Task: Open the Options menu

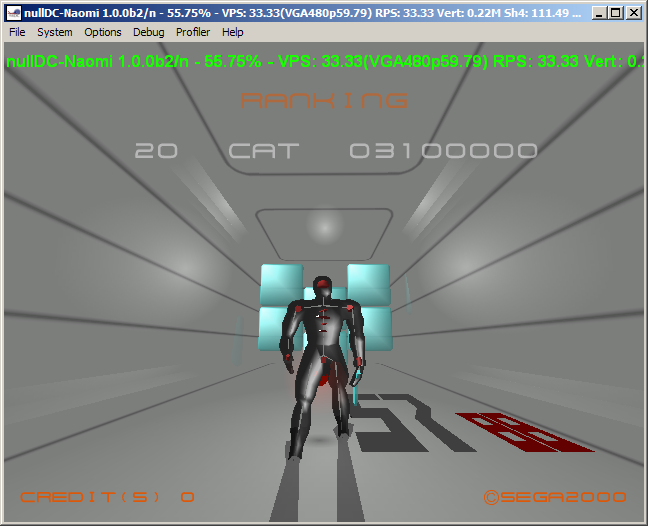Action: tap(102, 32)
